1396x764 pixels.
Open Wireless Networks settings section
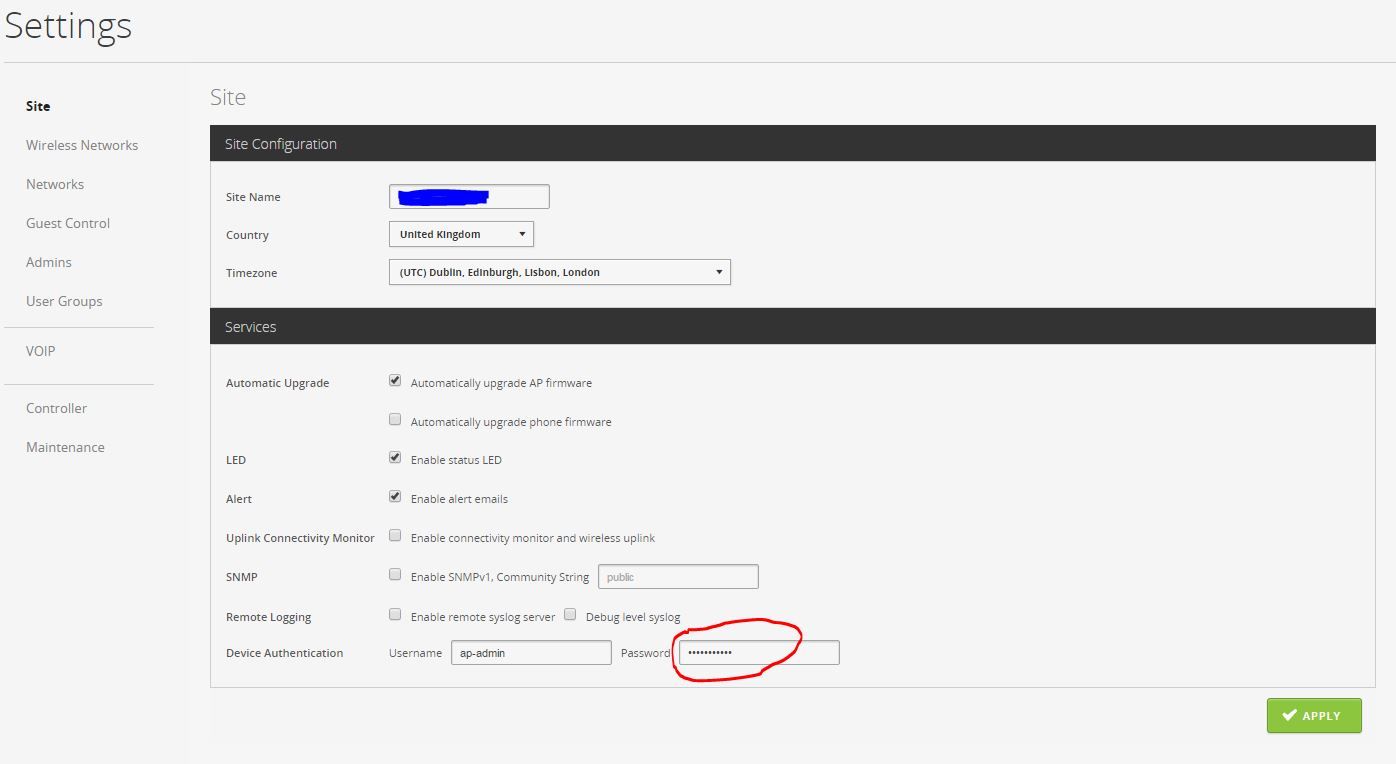click(82, 145)
